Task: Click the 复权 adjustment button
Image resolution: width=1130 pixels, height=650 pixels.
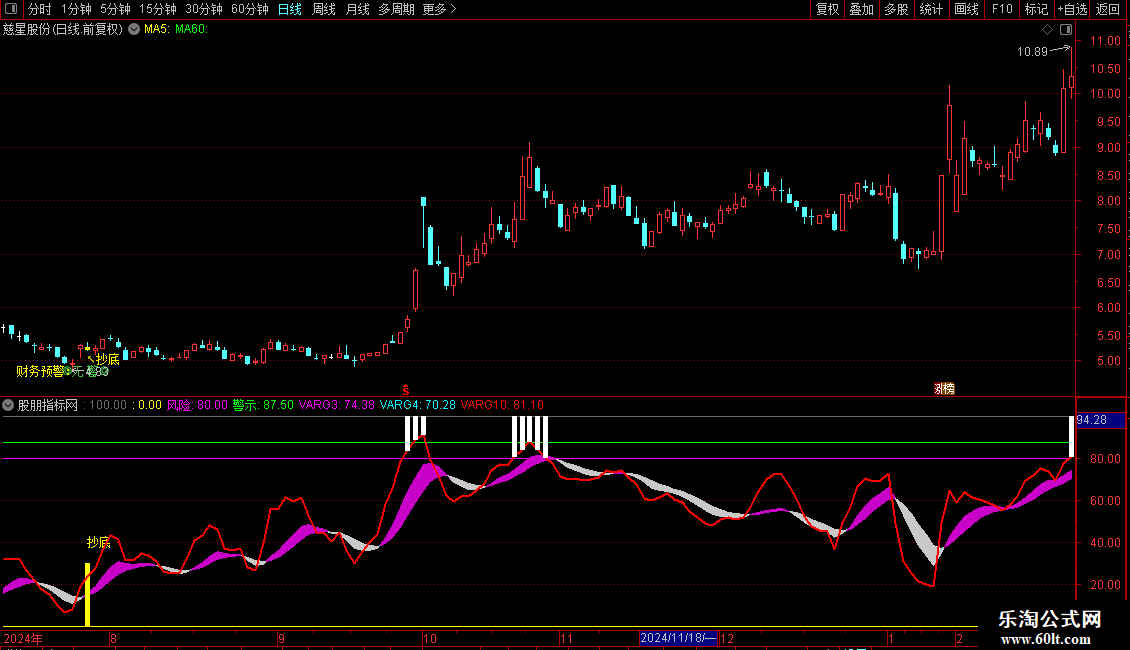Action: [x=827, y=9]
